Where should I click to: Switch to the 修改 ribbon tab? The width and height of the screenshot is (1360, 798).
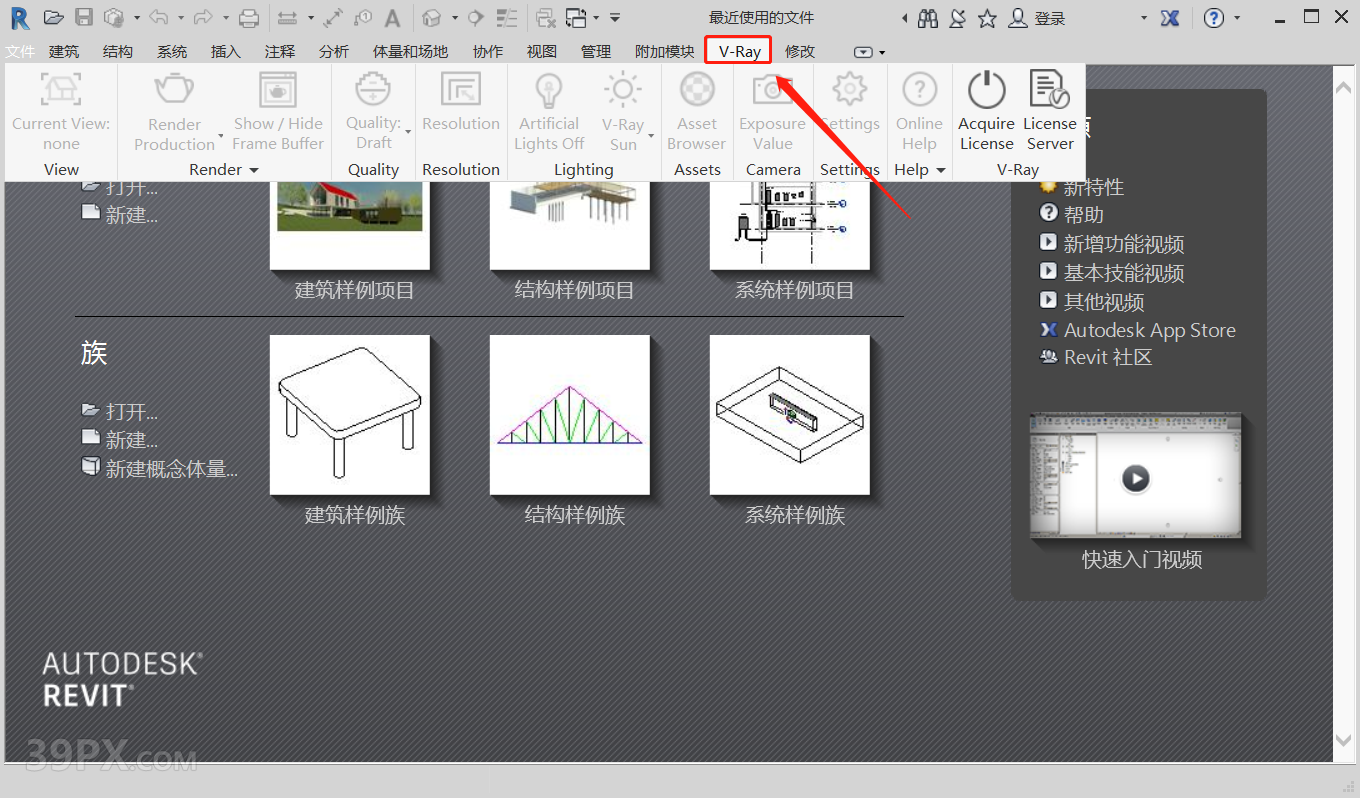[x=800, y=52]
